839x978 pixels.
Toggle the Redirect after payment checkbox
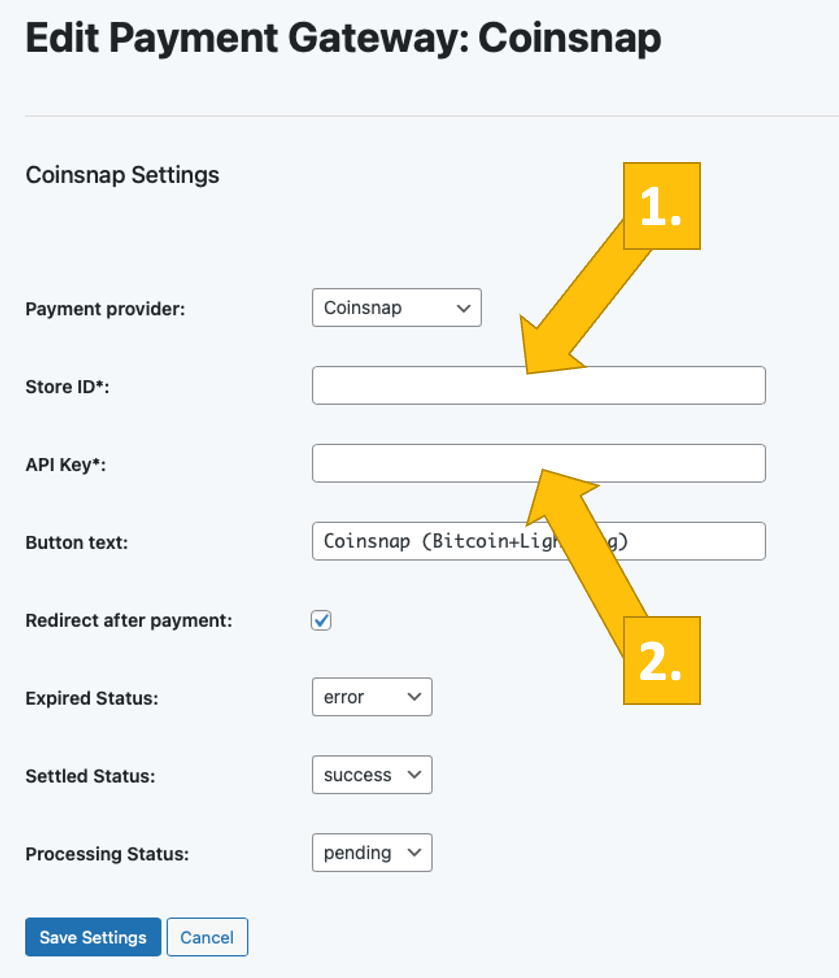click(x=321, y=620)
